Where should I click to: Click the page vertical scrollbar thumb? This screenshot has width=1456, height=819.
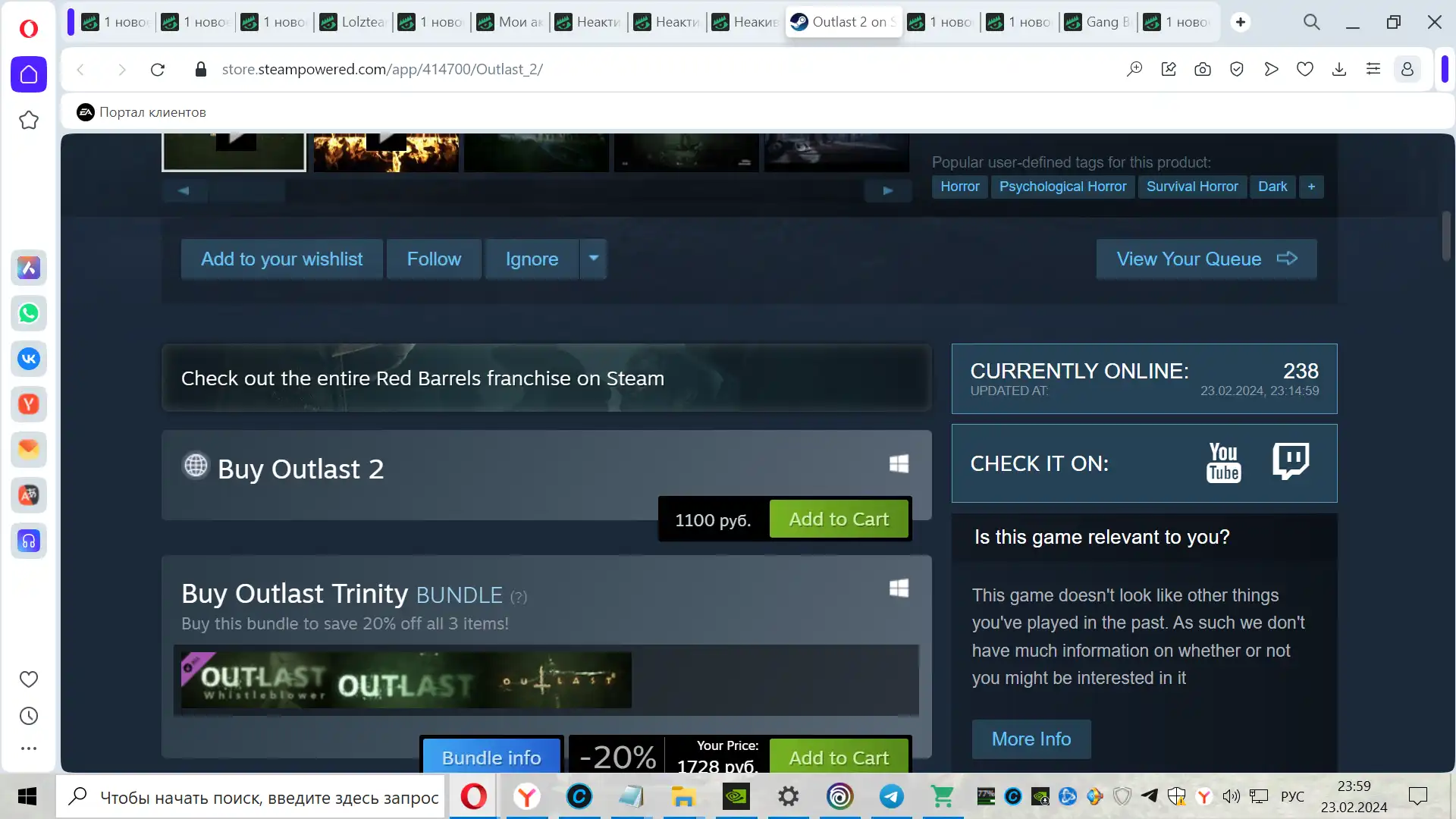coord(1447,235)
